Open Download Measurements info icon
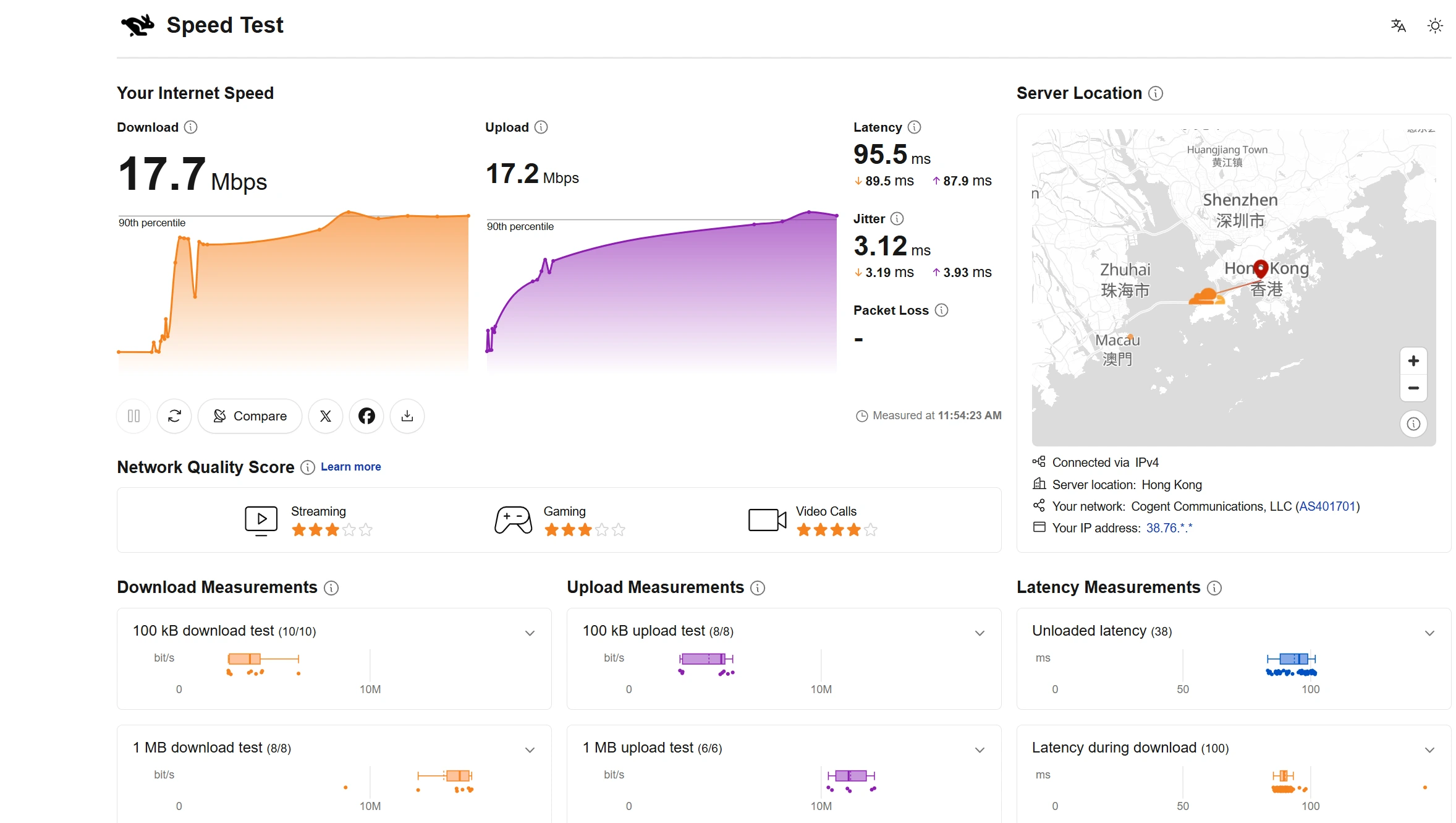Viewport: 1456px width, 823px height. click(x=331, y=588)
